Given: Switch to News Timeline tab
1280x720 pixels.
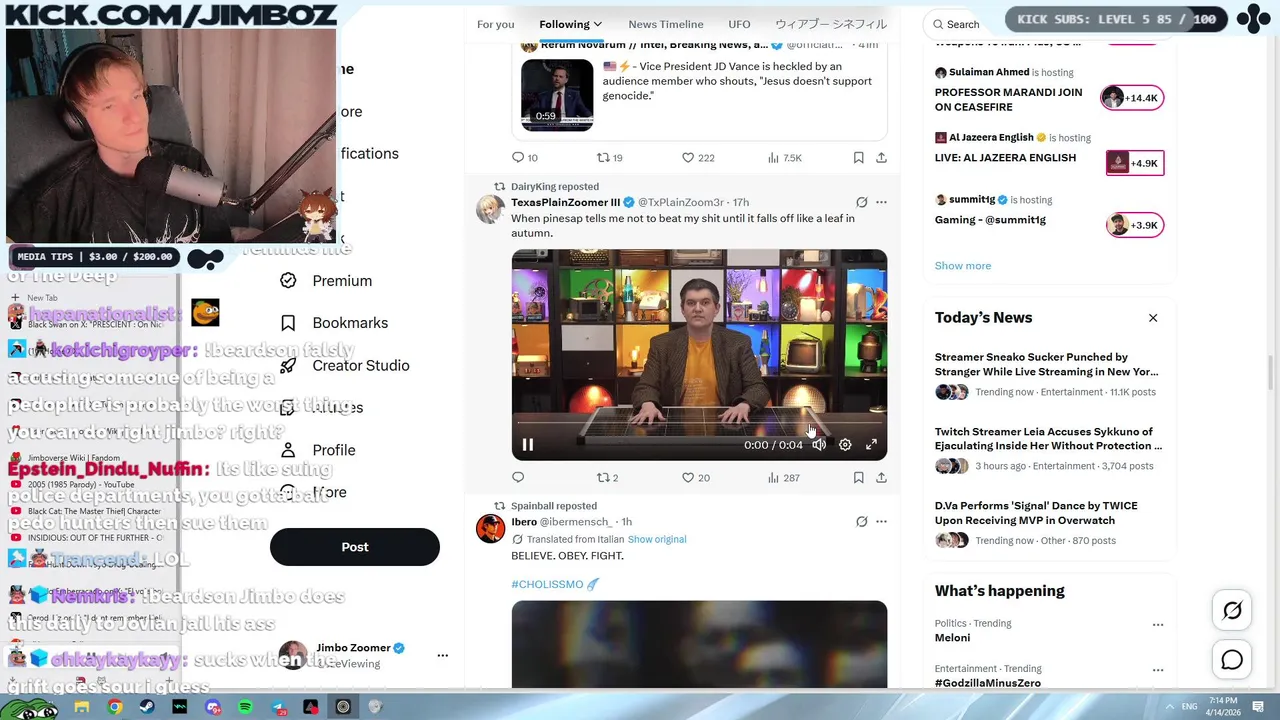Looking at the screenshot, I should 666,24.
